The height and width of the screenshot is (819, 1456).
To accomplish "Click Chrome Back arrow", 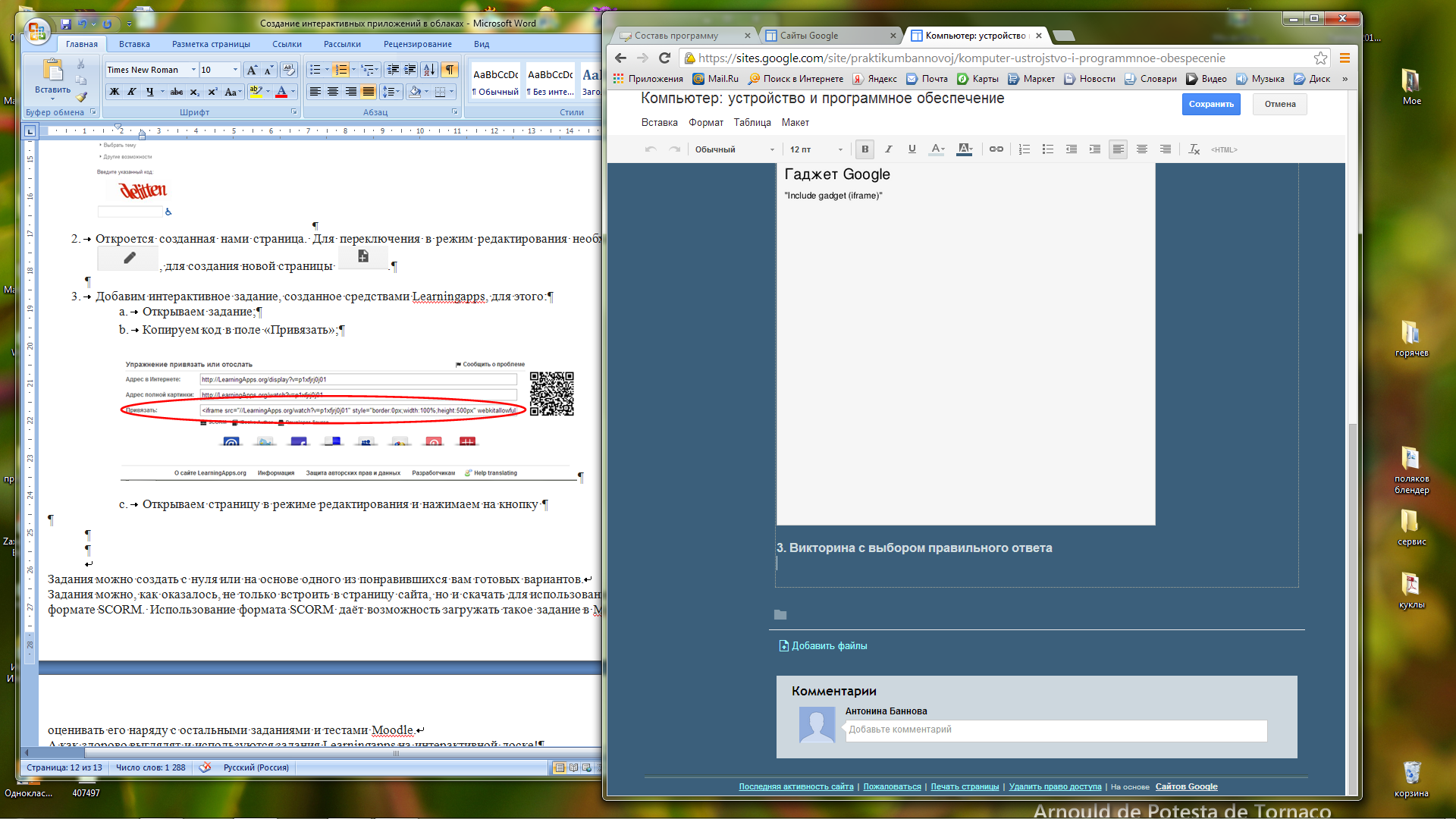I will click(x=620, y=58).
